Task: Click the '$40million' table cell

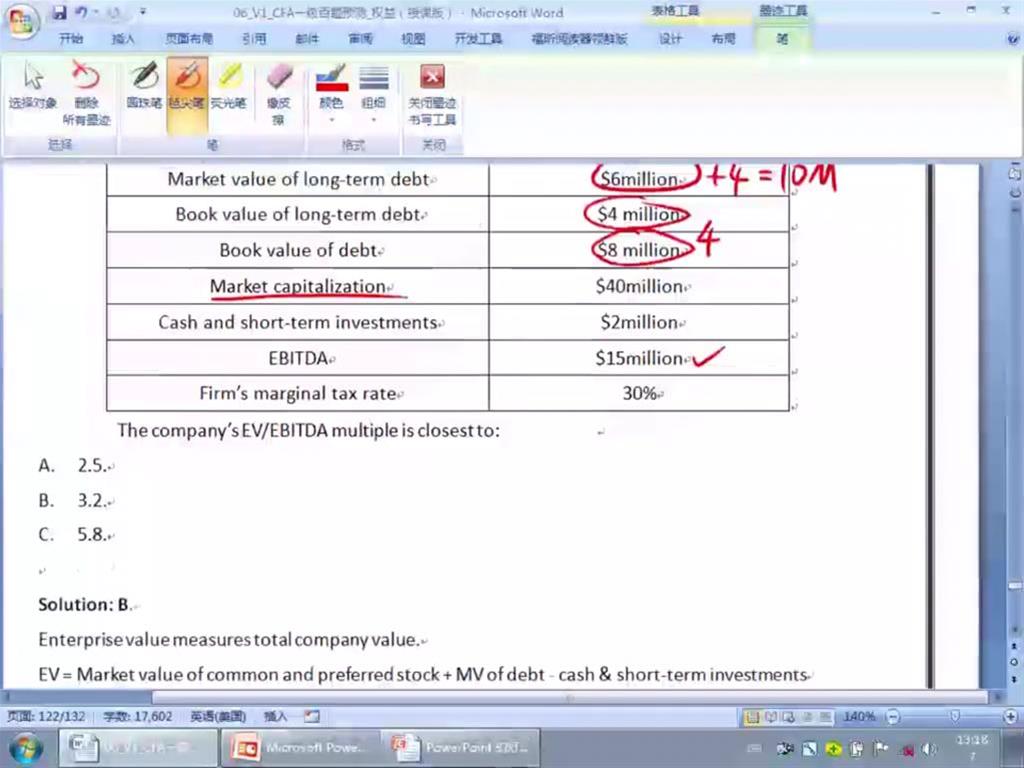Action: pyautogui.click(x=639, y=286)
